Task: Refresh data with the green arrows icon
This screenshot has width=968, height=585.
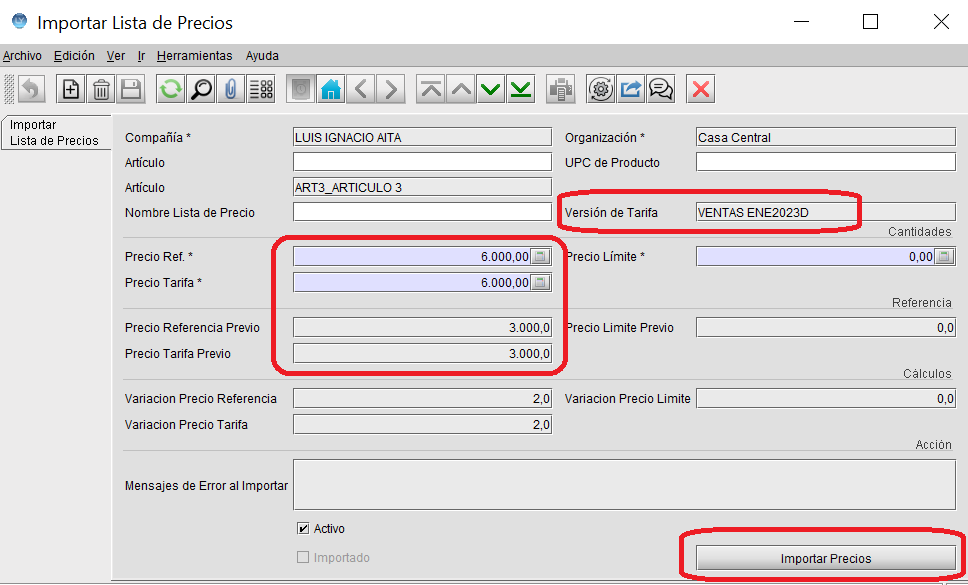Action: [170, 89]
